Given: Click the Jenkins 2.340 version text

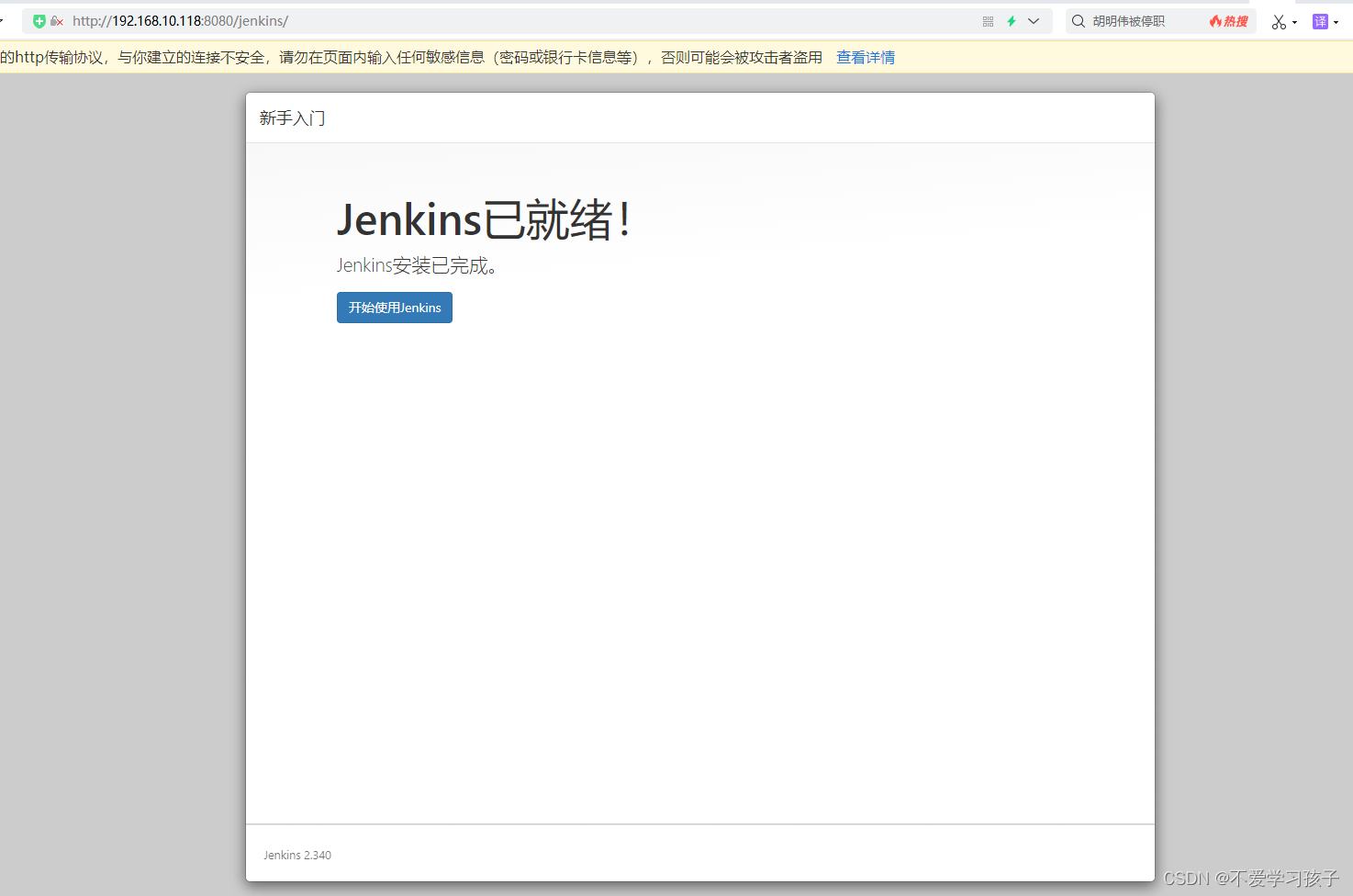Looking at the screenshot, I should pos(297,855).
